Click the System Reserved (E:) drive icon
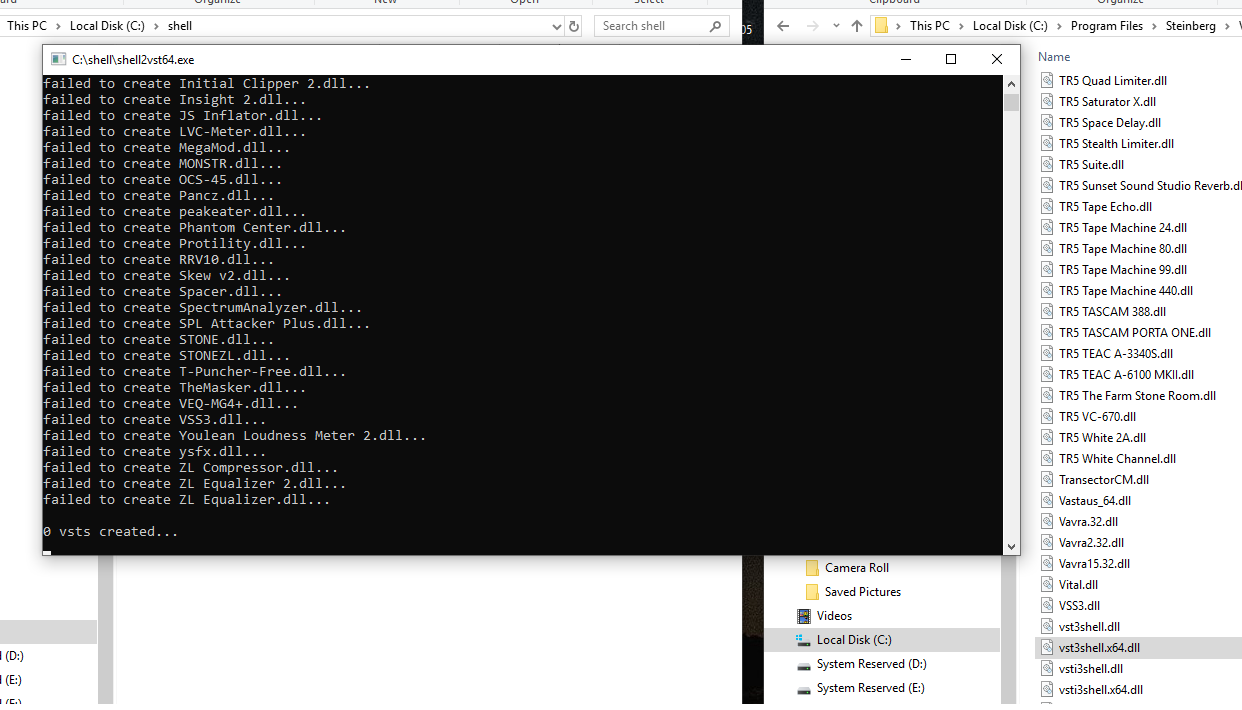 tap(804, 688)
